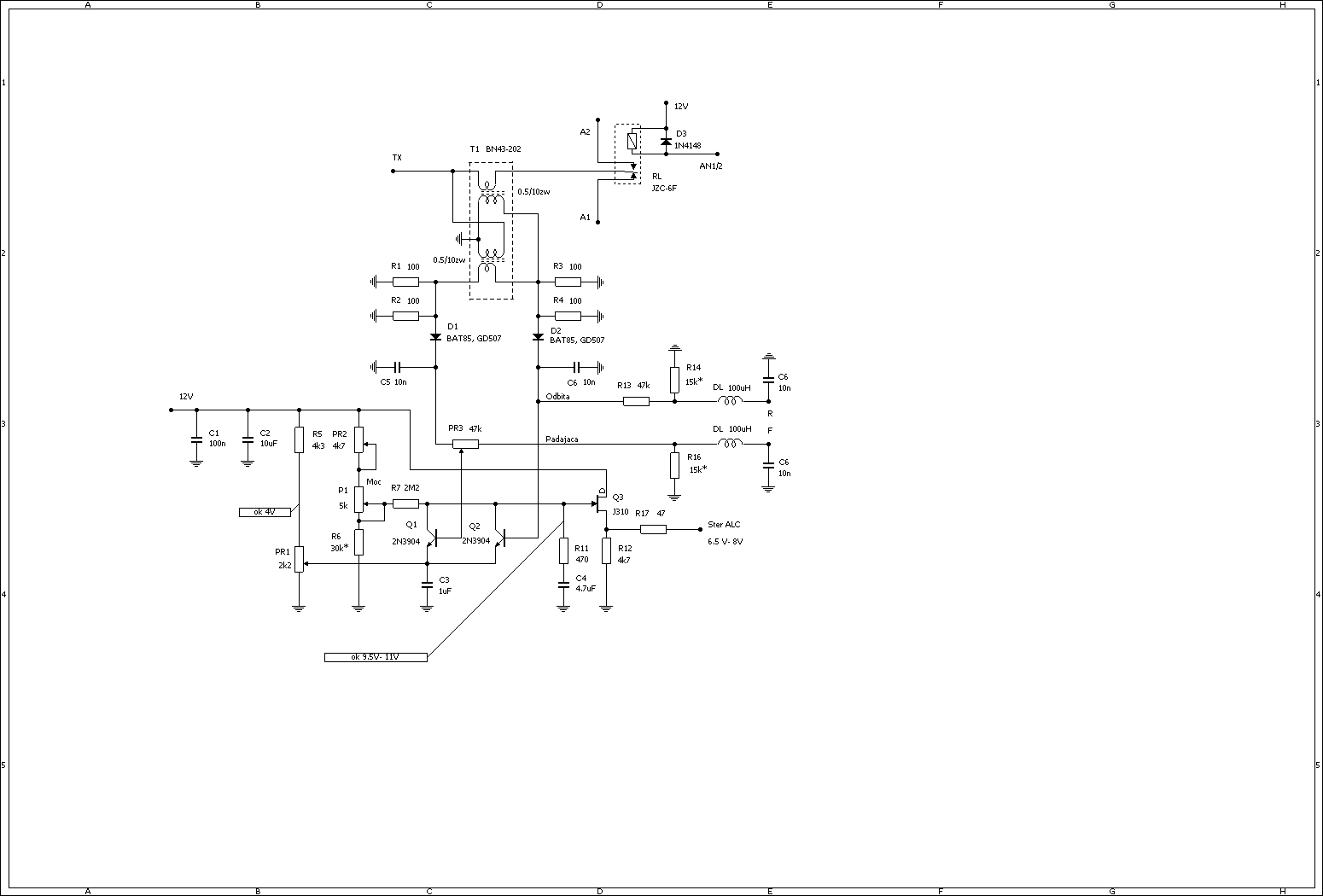Click the D3 1N4148 diode symbol

click(x=666, y=141)
